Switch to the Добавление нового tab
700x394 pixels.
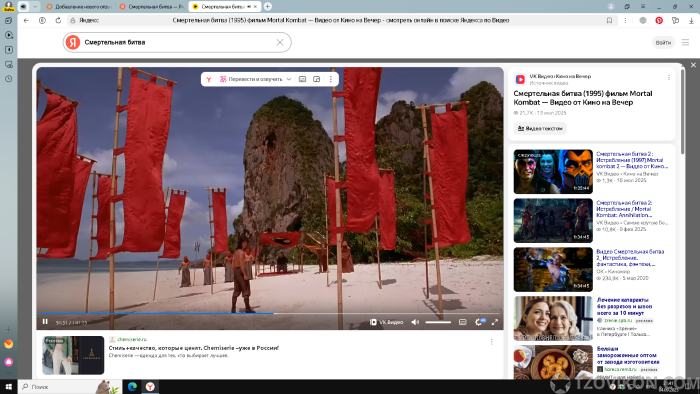pos(79,7)
